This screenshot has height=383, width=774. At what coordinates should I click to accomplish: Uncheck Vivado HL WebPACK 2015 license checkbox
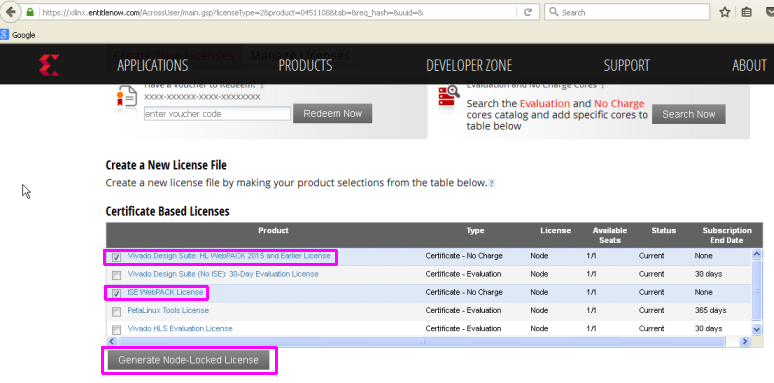click(116, 257)
